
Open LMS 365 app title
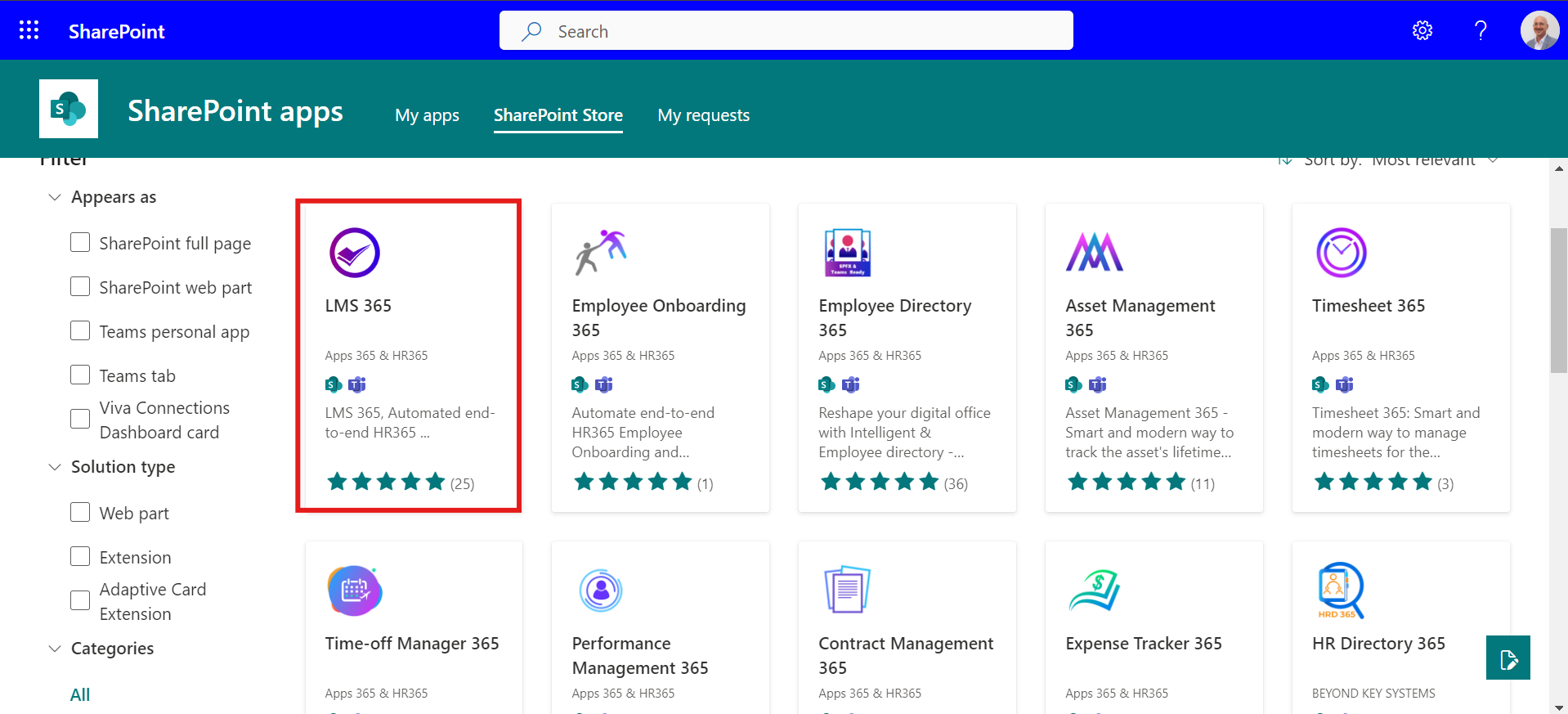(x=358, y=306)
